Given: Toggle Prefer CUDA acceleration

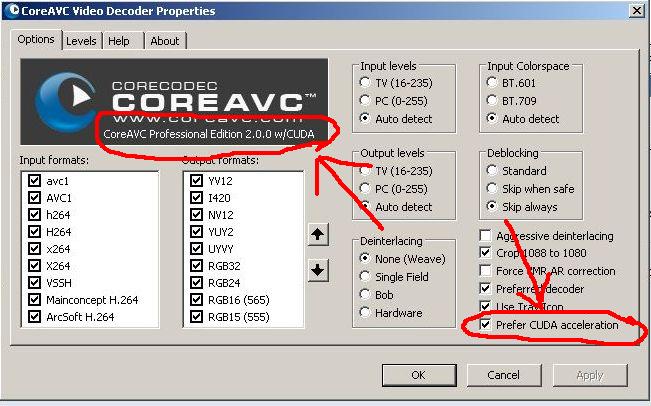Looking at the screenshot, I should (485, 324).
